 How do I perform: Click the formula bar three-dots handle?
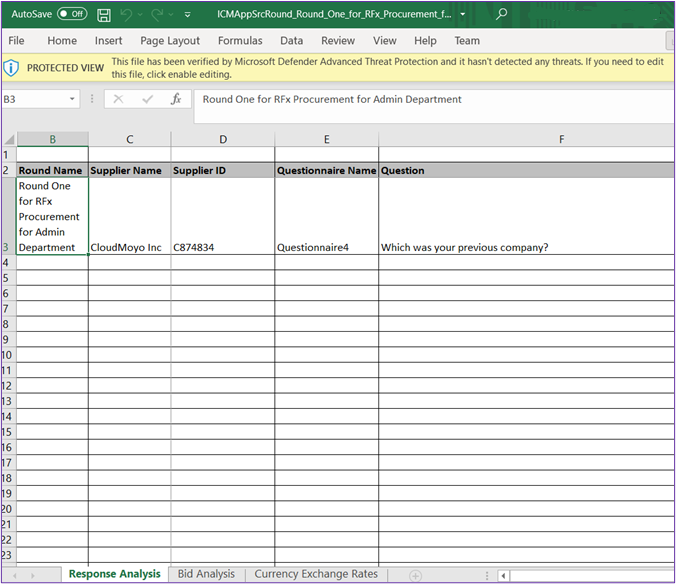click(x=92, y=99)
